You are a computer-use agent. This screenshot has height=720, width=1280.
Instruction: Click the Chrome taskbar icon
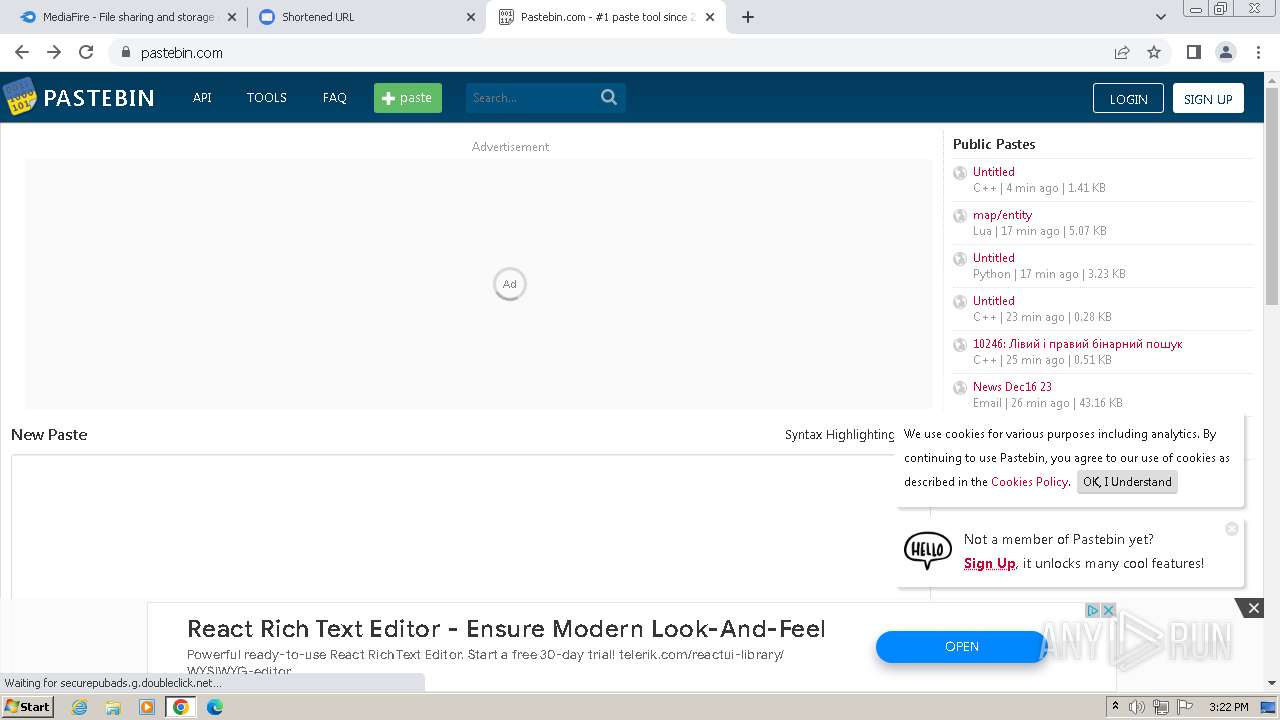181,707
